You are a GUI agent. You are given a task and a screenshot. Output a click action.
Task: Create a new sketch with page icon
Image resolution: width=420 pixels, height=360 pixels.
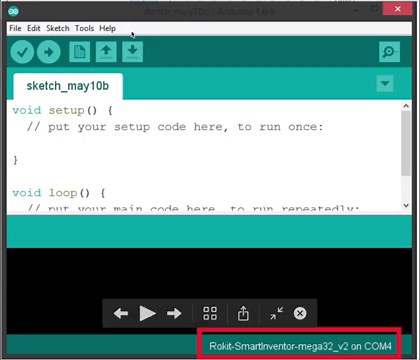pos(79,52)
